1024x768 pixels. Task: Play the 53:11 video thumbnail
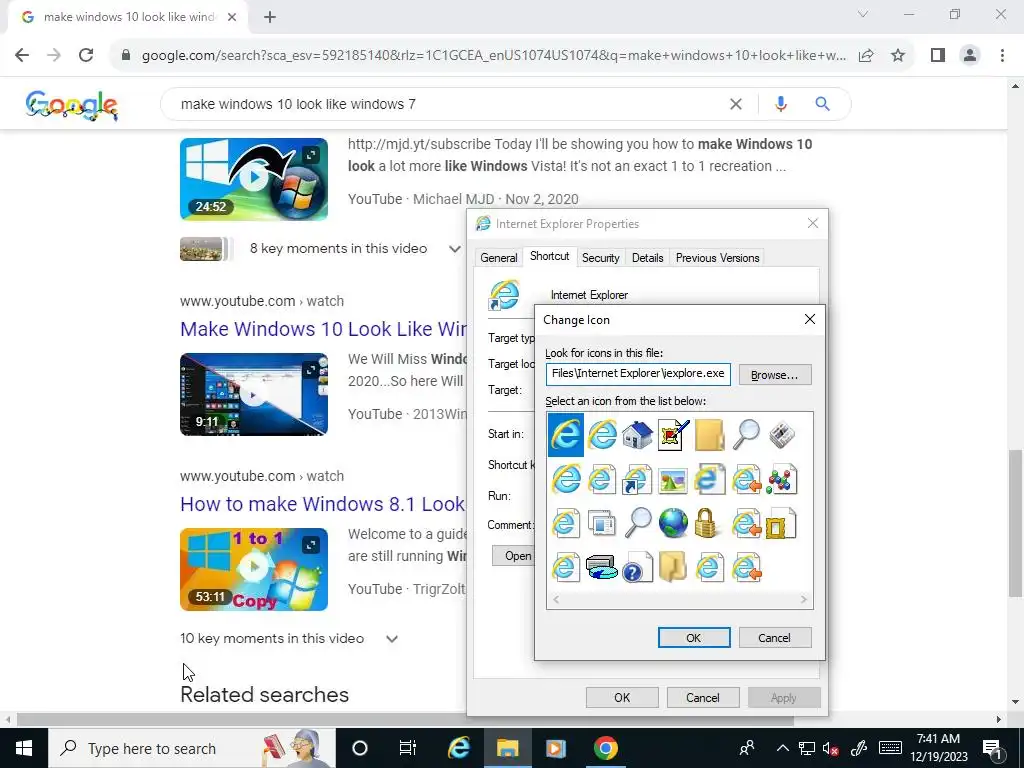[253, 569]
